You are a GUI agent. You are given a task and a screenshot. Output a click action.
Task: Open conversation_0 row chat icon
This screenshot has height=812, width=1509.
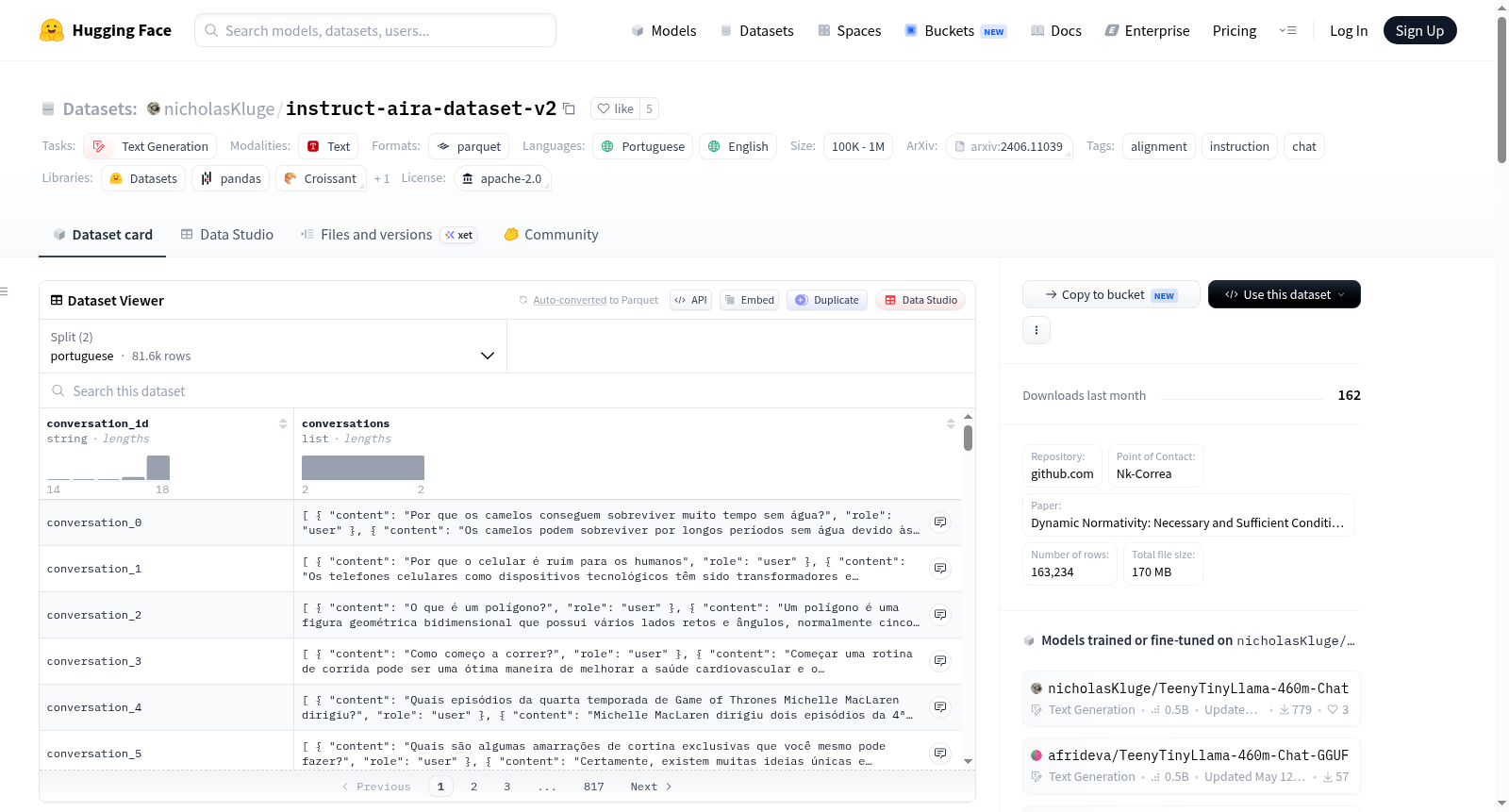click(940, 522)
